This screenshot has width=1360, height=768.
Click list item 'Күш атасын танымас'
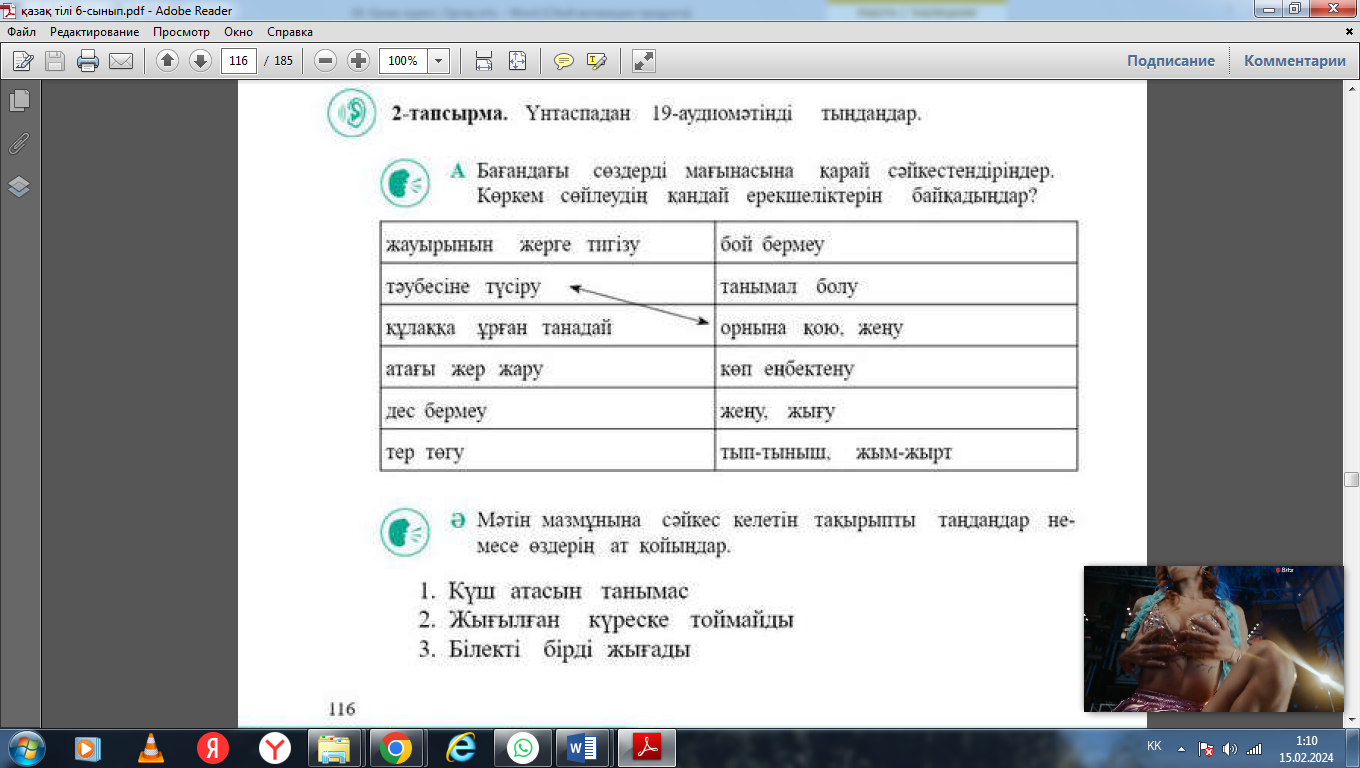[554, 591]
